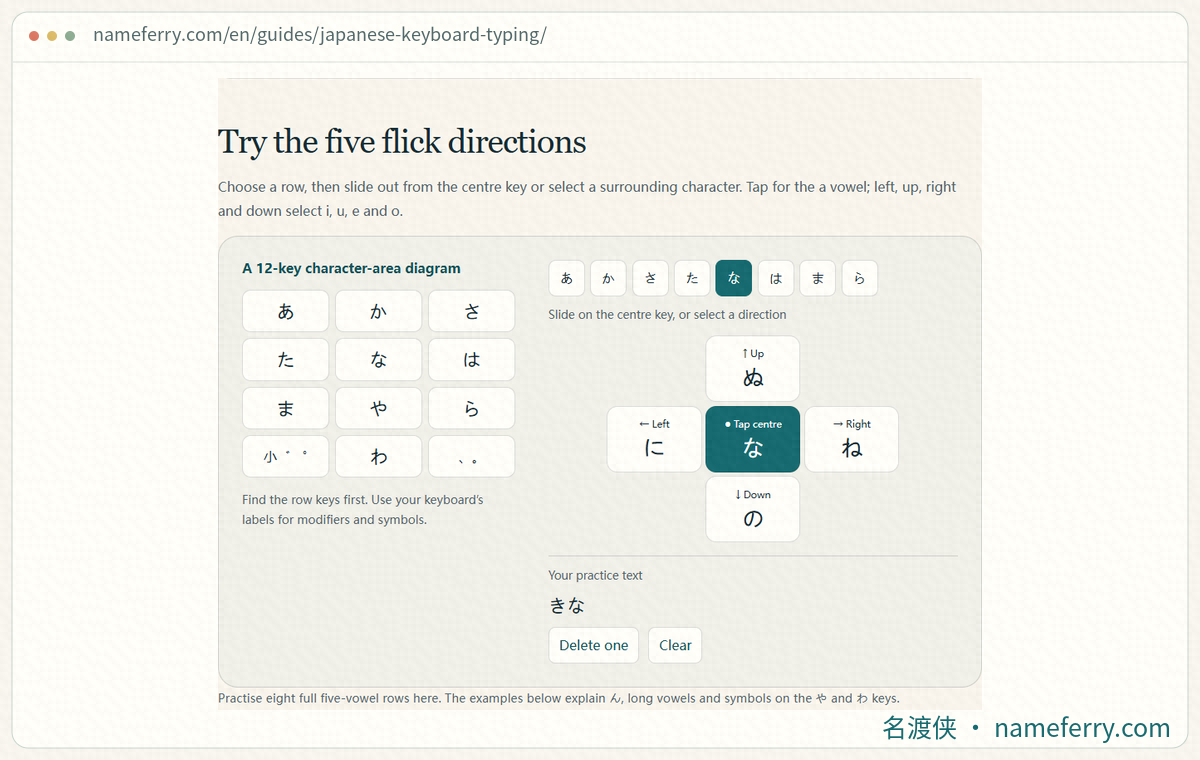The image size is (1200, 760).
Task: Click "Find the row keys first" note
Action: pos(363,509)
